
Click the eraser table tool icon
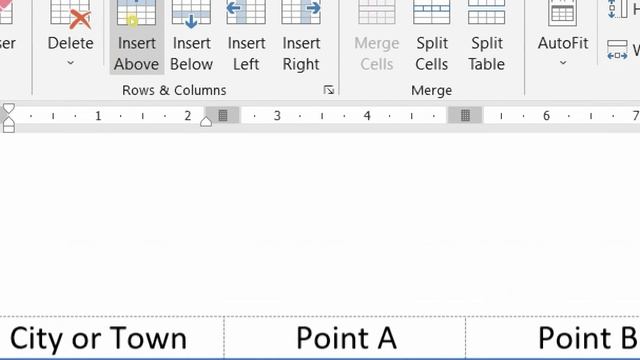7,11
